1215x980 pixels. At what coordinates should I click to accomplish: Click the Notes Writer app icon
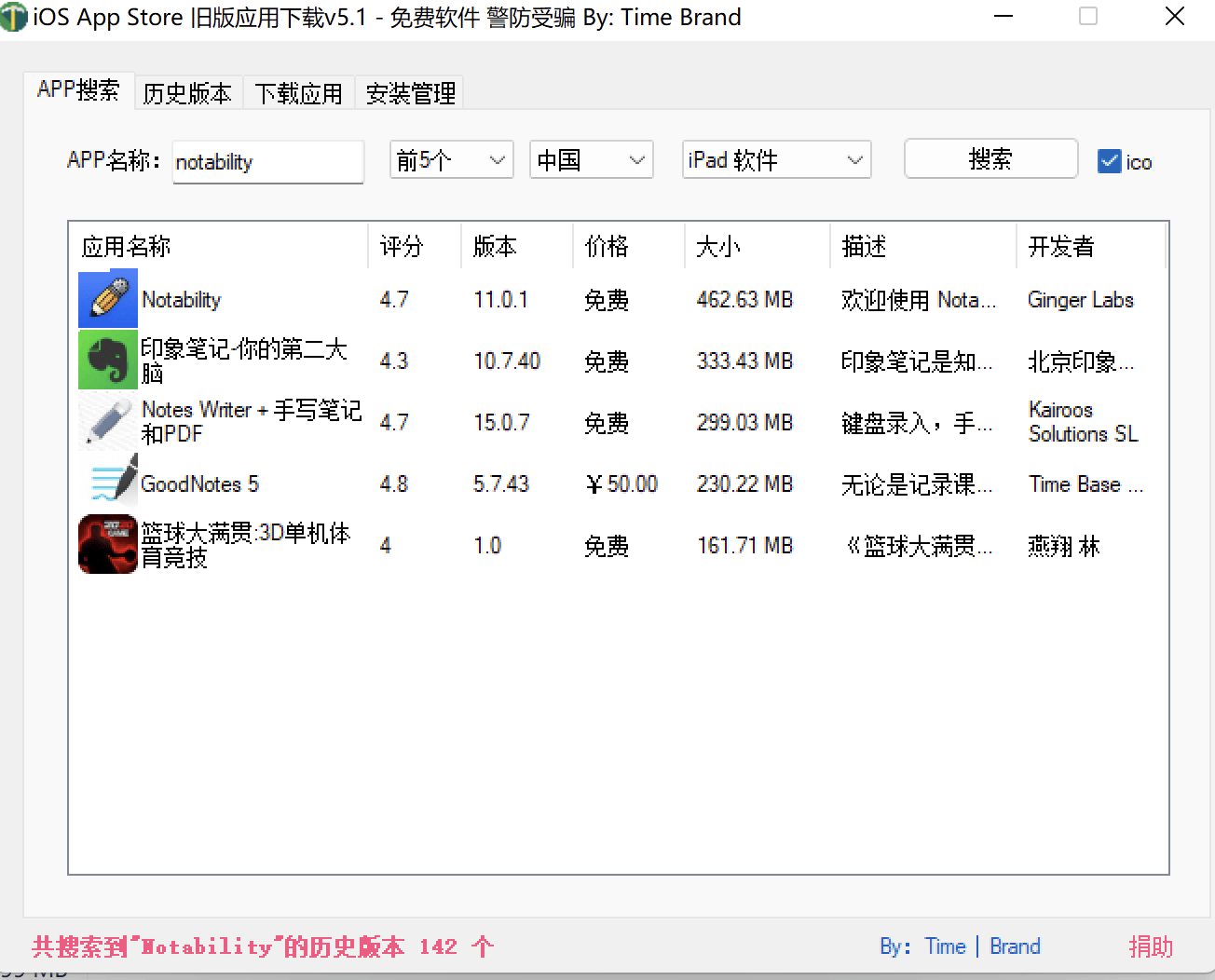(108, 421)
